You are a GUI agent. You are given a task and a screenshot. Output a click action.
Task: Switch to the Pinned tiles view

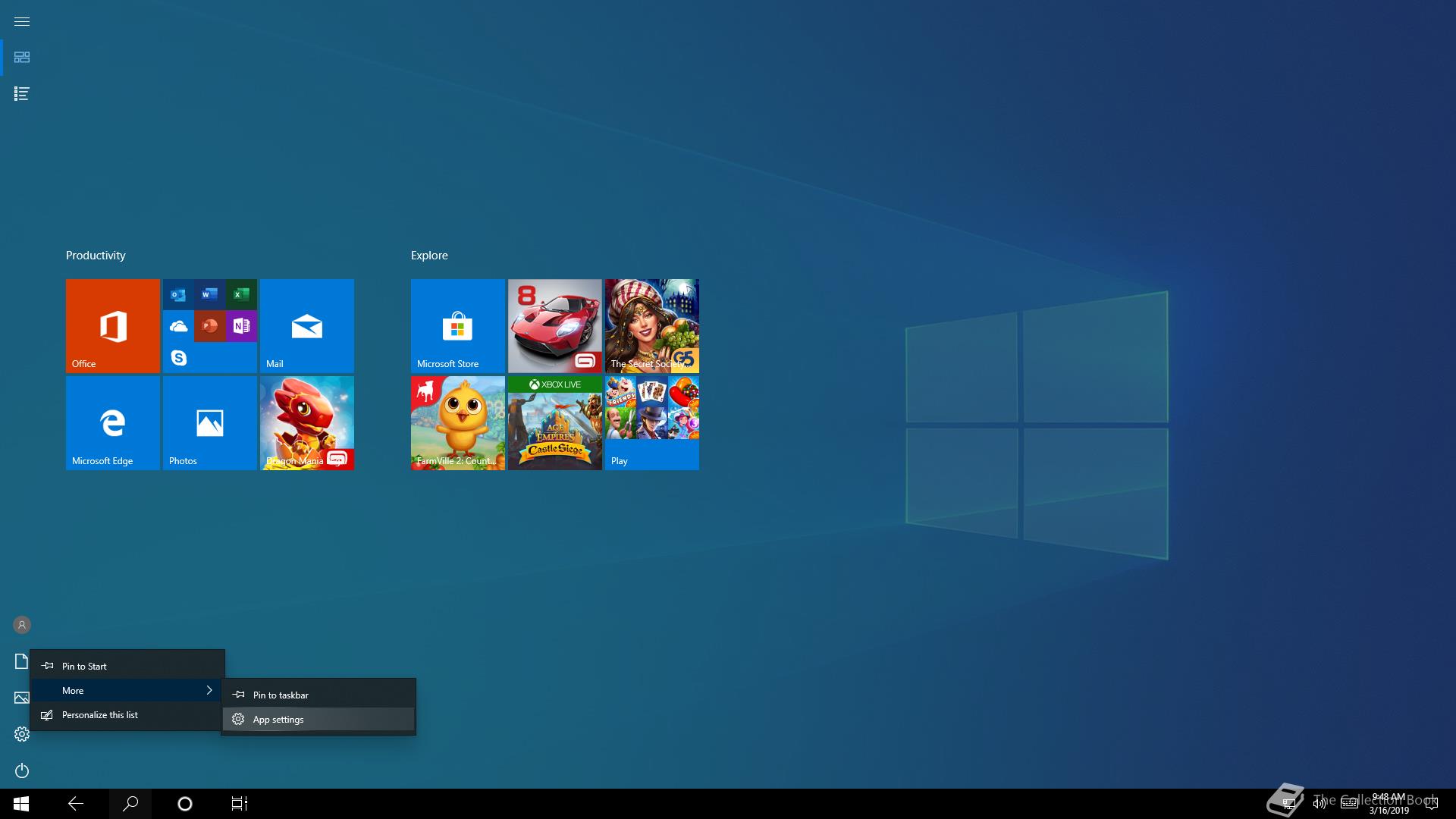(x=22, y=58)
